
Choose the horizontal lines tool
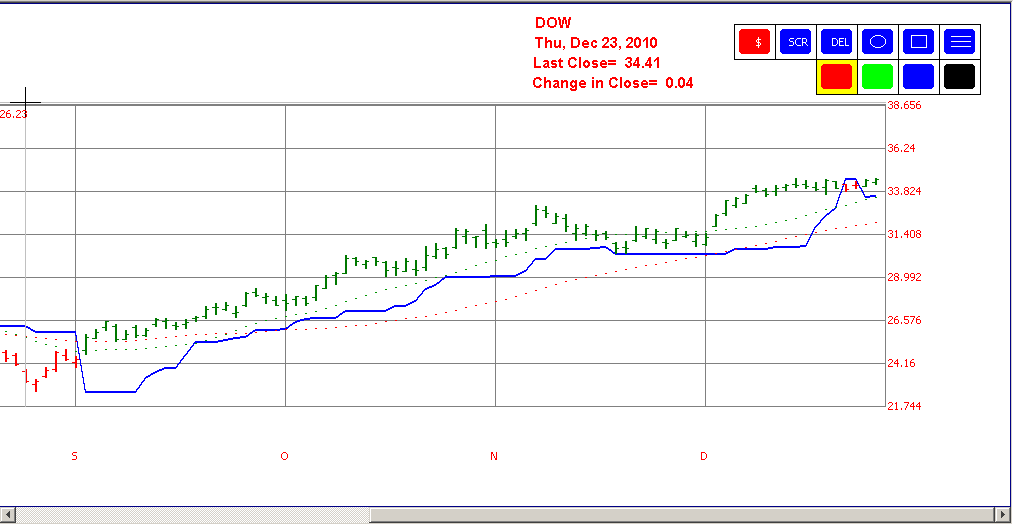(960, 42)
